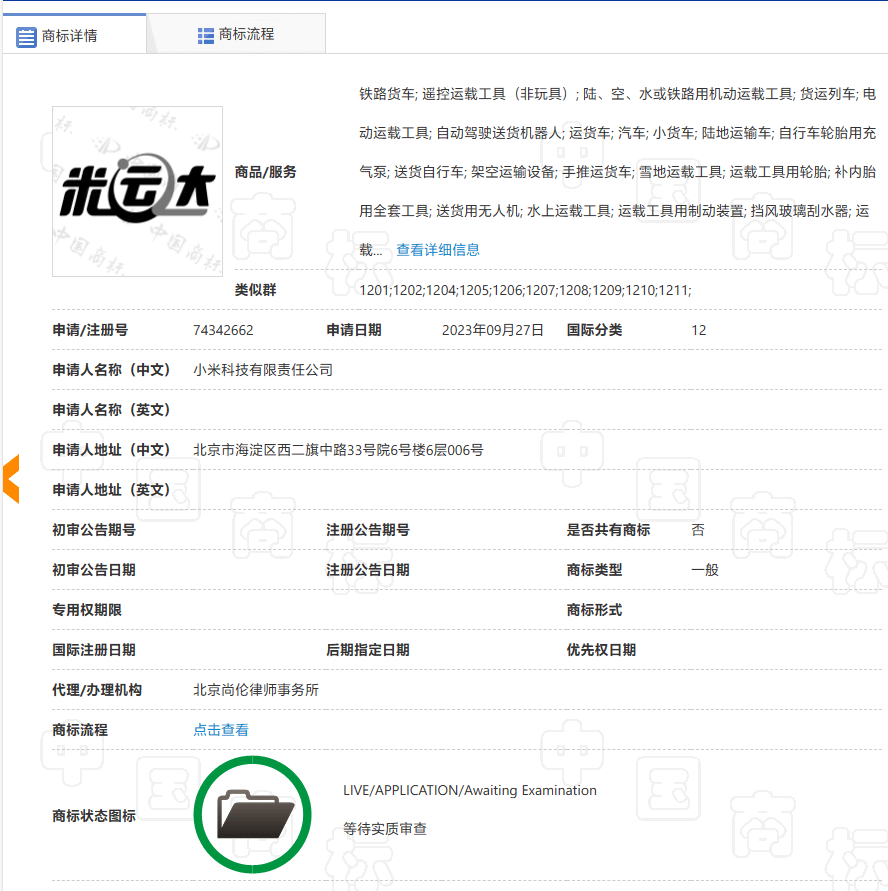Click the international class value 12

[x=698, y=330]
